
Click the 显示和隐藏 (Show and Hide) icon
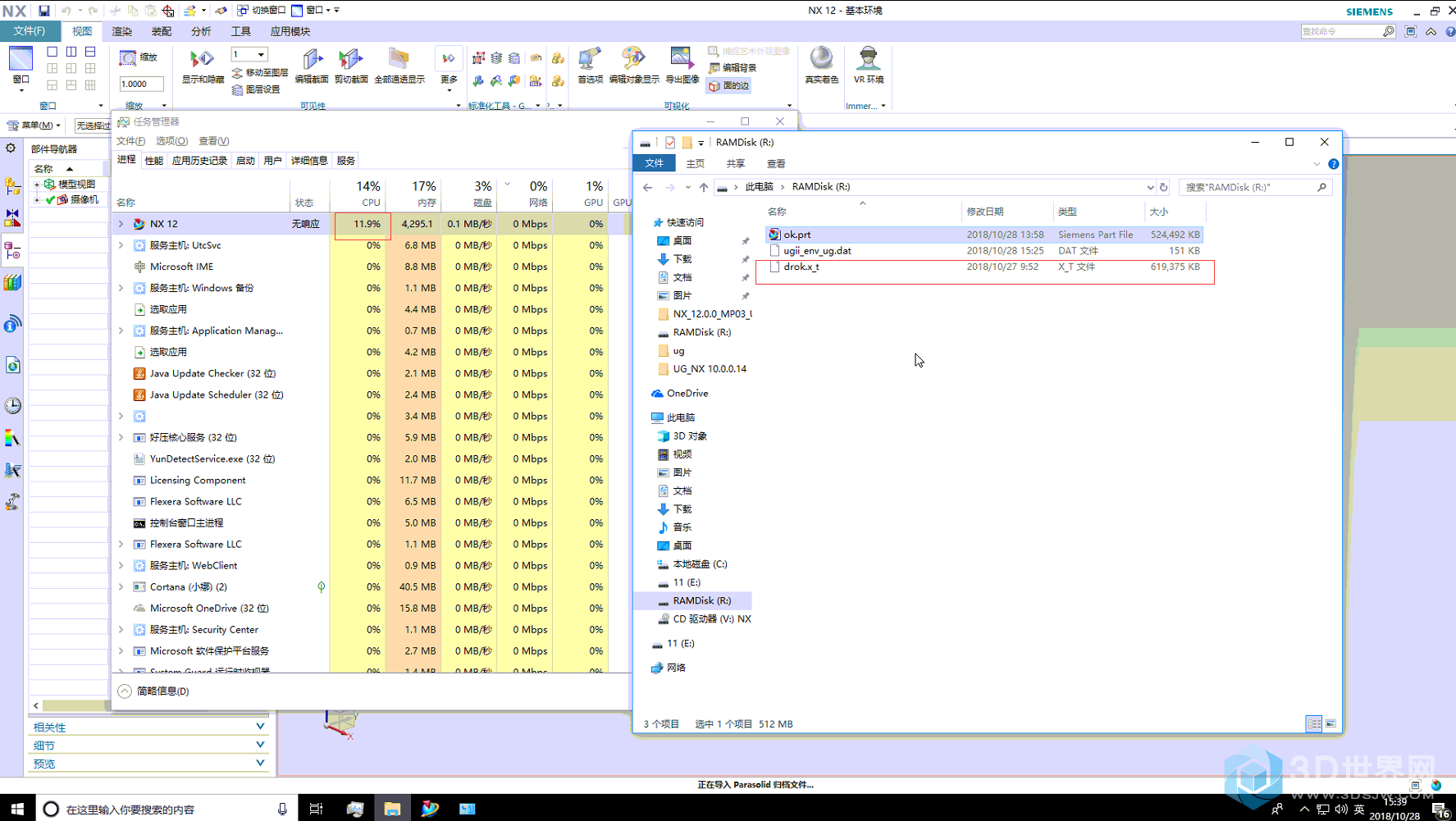202,60
